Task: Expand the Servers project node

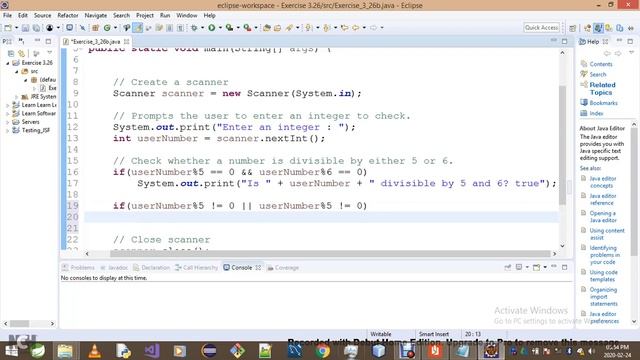Action: tap(7, 122)
